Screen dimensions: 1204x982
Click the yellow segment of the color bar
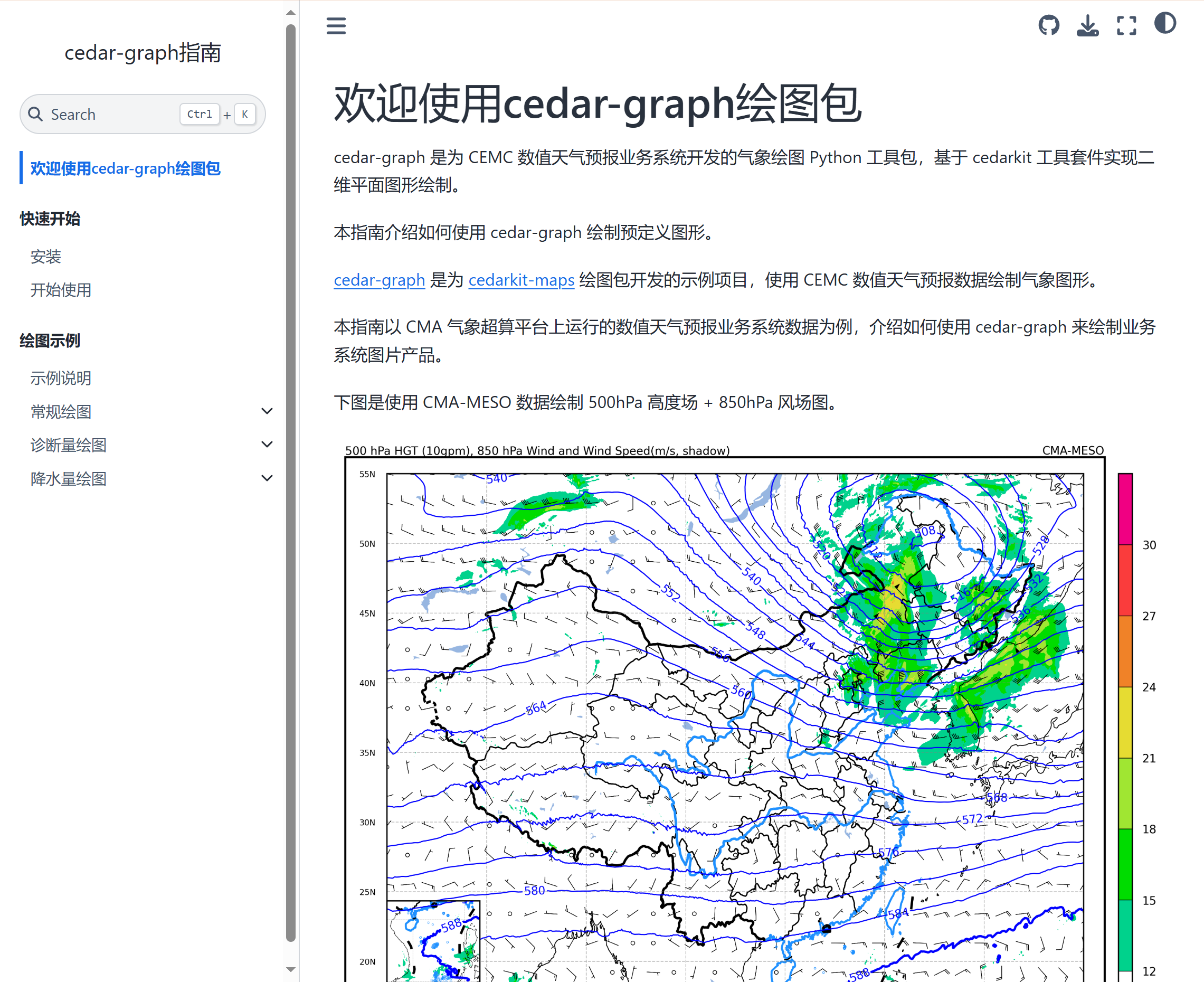(1125, 722)
